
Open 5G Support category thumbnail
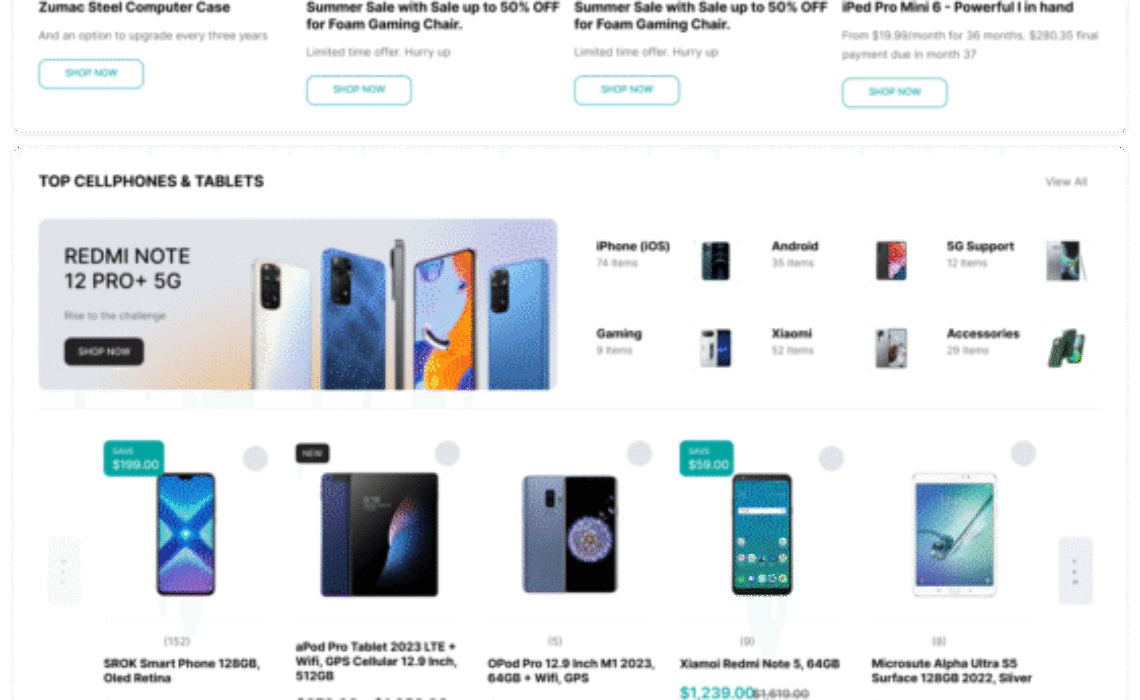1066,261
